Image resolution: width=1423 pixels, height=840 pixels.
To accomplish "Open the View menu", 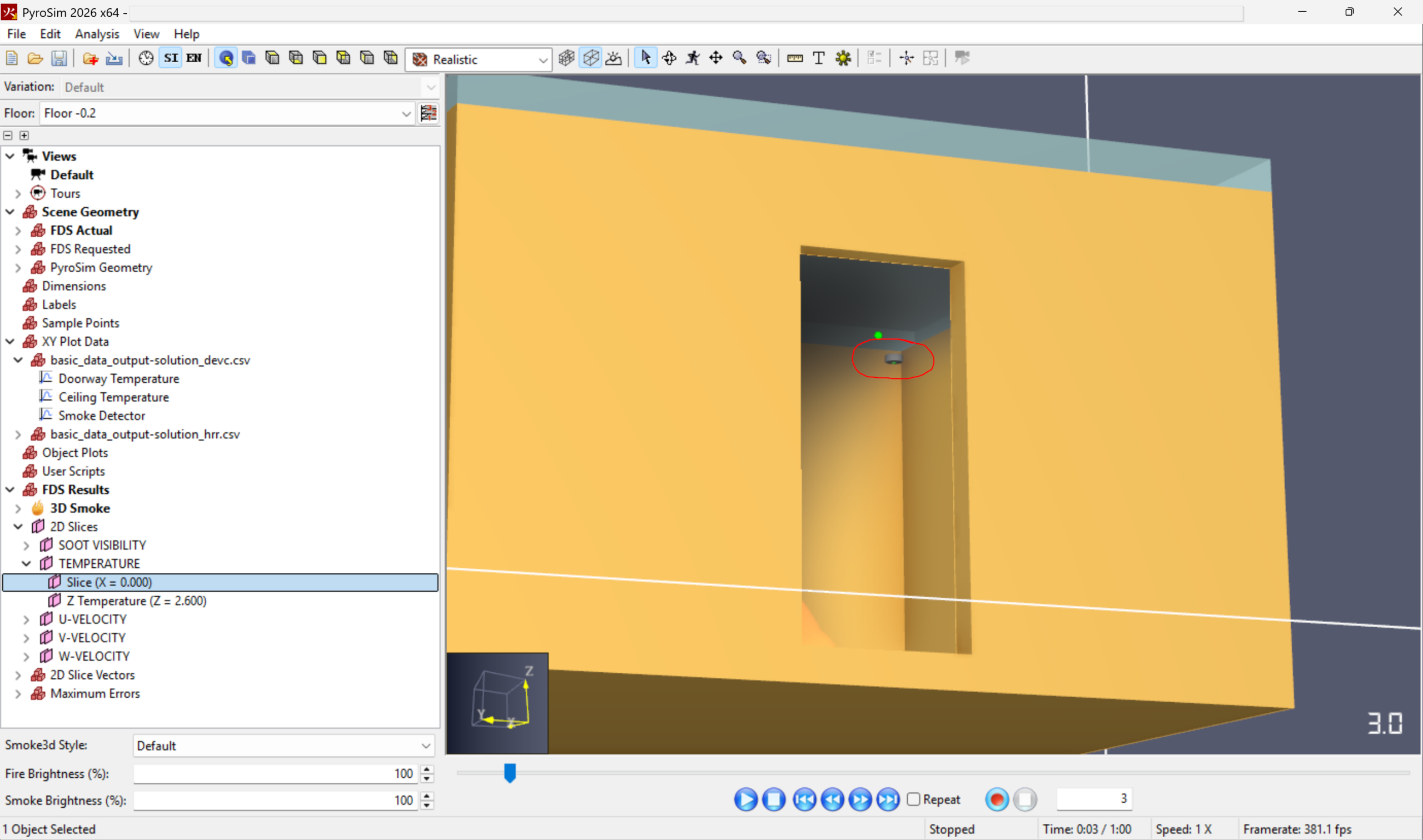I will [146, 34].
